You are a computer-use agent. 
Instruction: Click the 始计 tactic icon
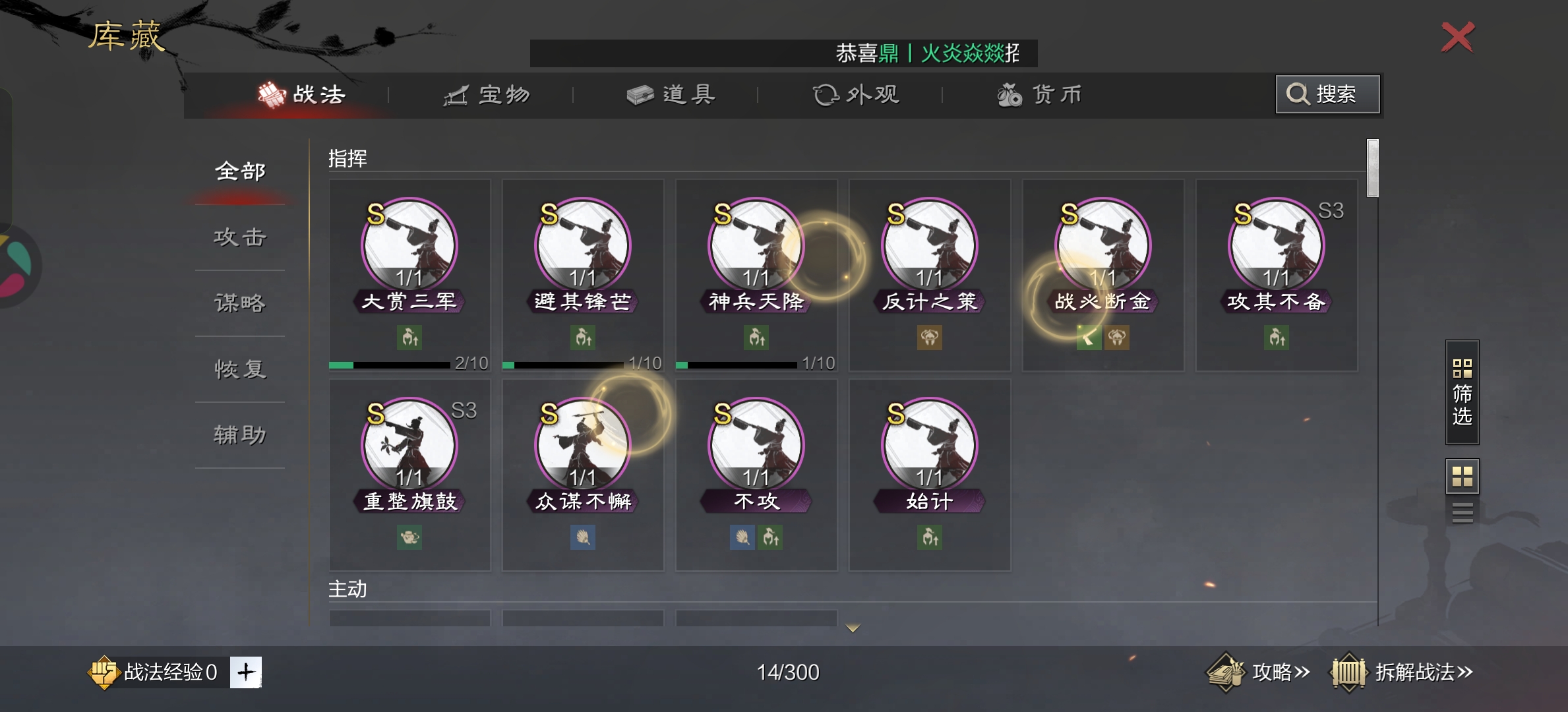pos(929,444)
